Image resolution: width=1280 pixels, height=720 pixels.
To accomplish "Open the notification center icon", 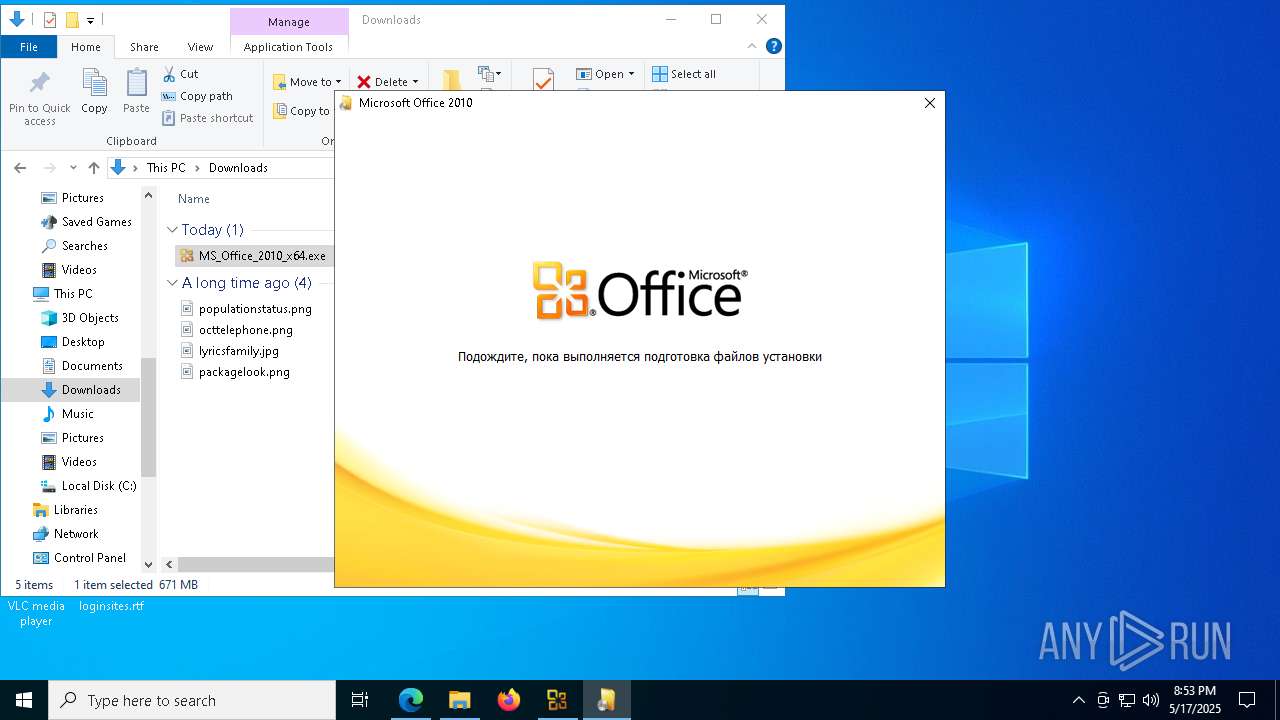I will 1247,700.
